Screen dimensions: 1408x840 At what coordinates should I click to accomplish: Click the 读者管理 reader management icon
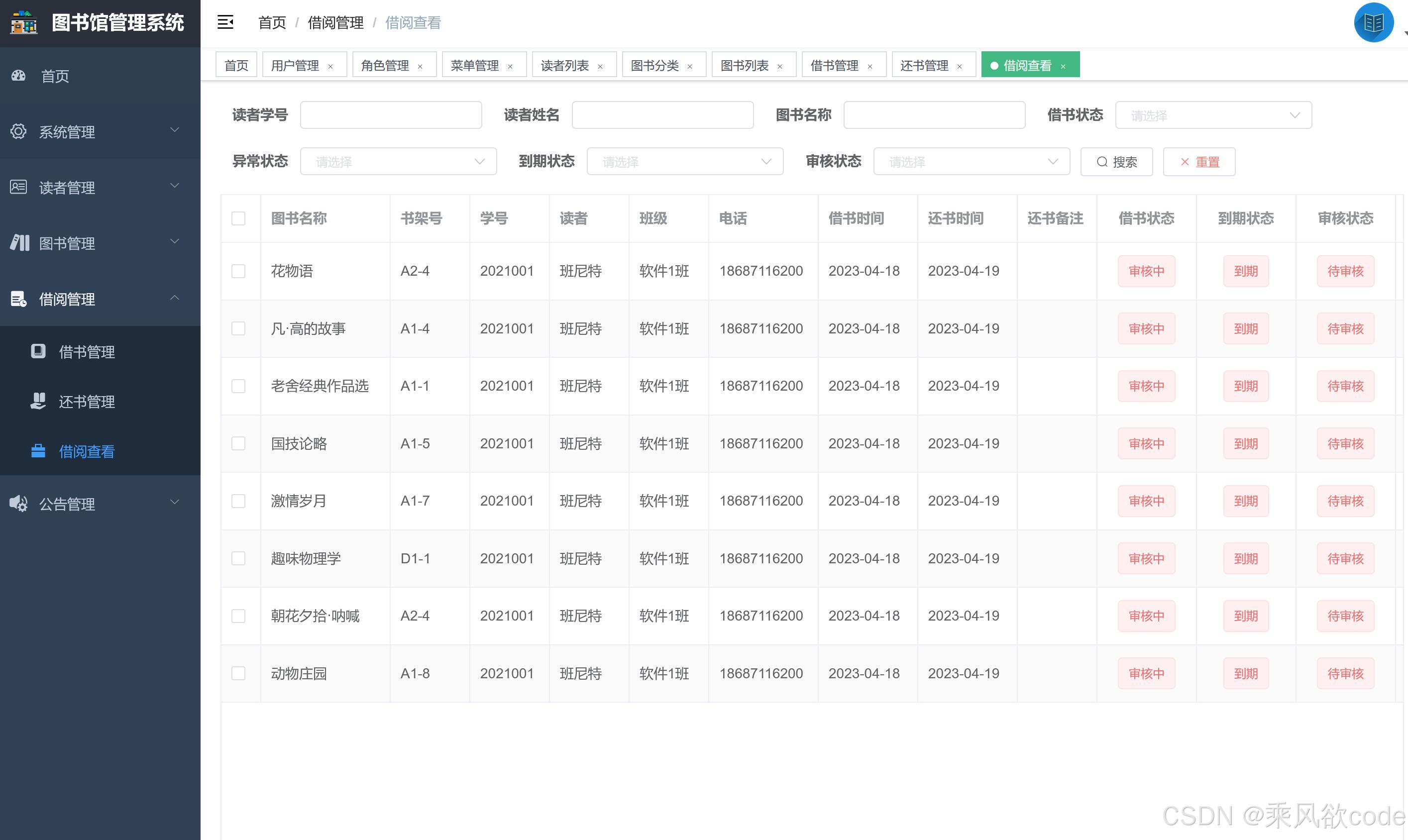click(x=18, y=187)
